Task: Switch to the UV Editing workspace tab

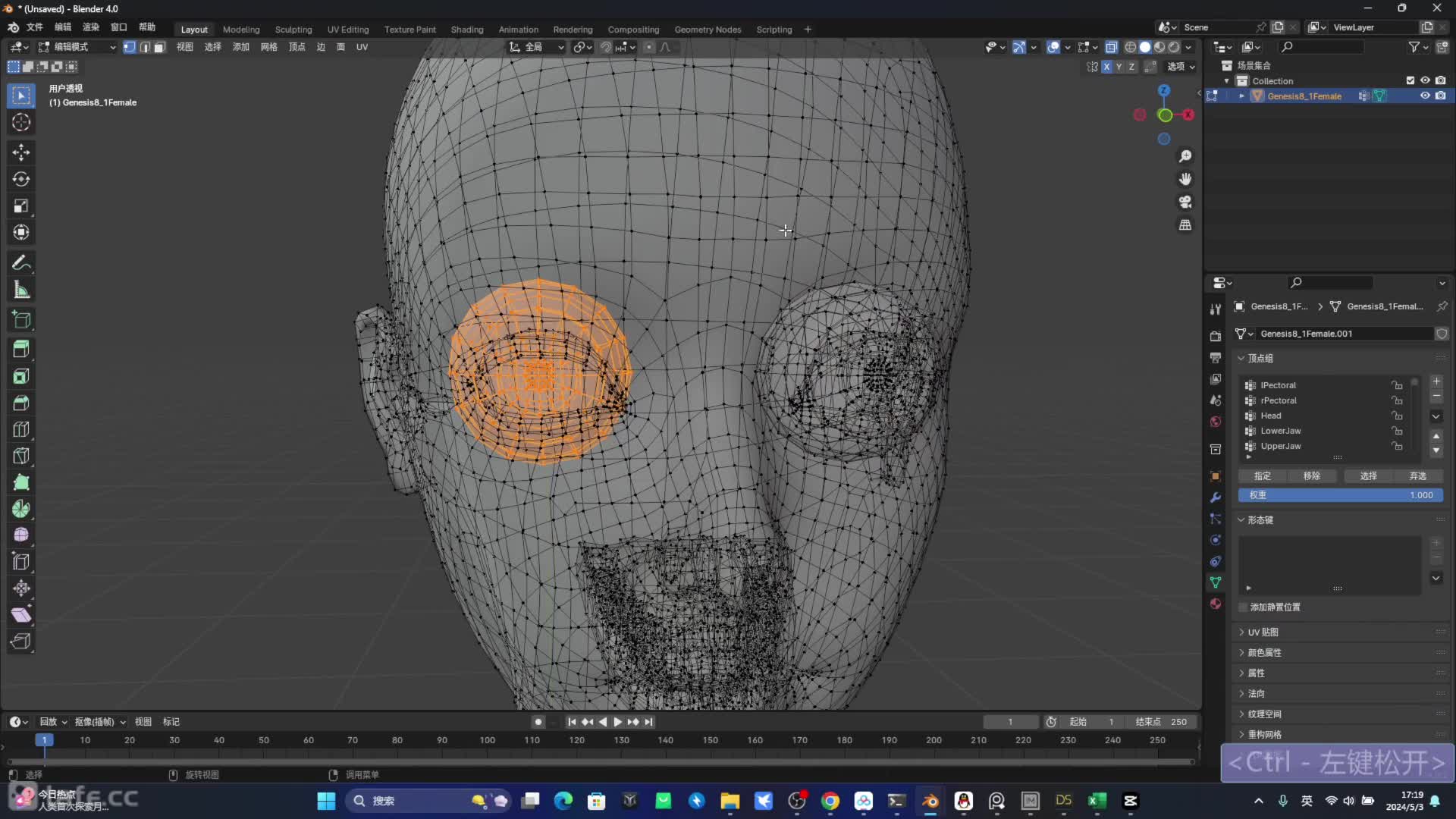Action: pos(348,30)
